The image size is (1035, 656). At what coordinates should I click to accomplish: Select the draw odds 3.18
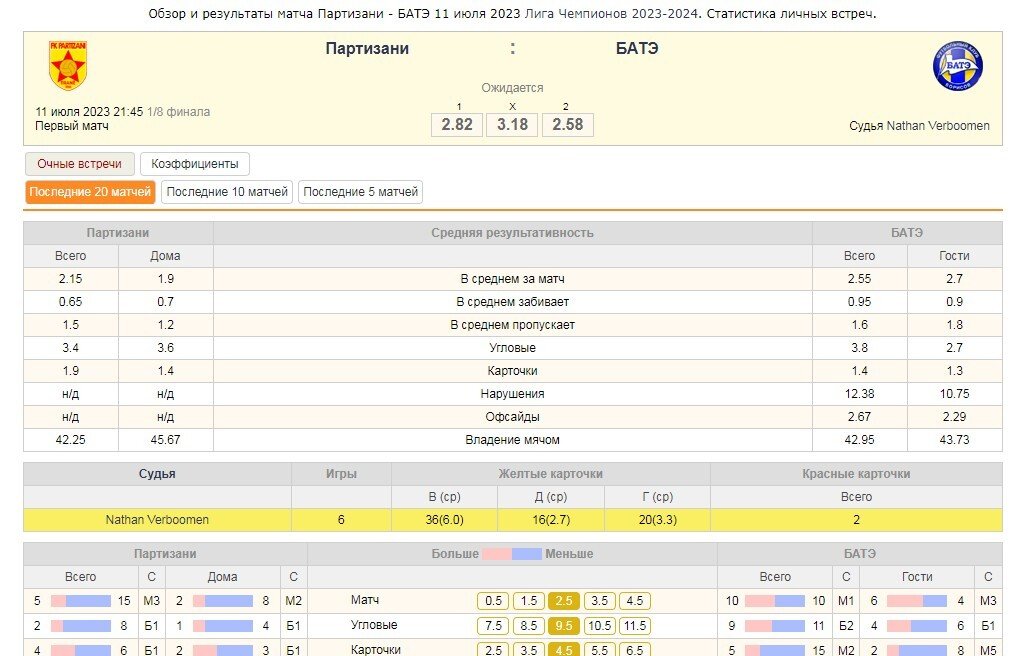pos(512,125)
